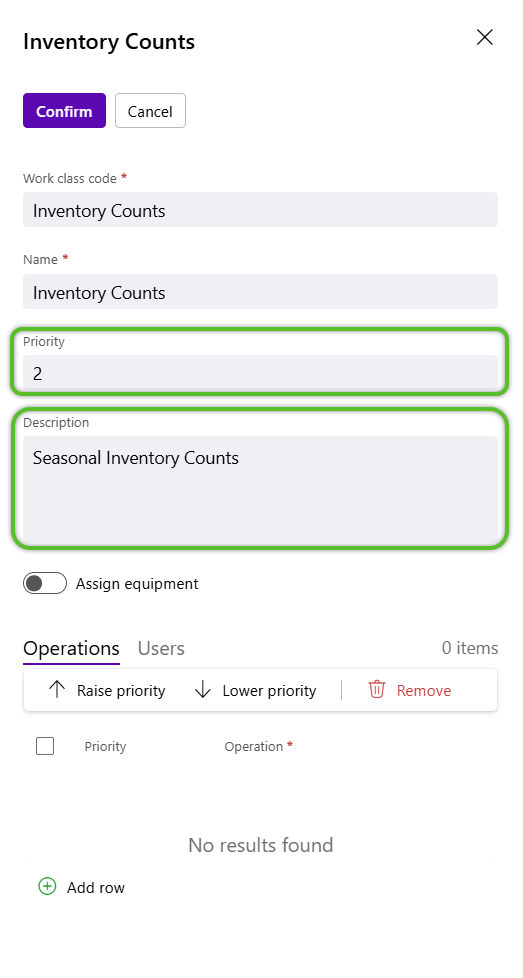Focus the Priority field showing 2

coord(261,372)
